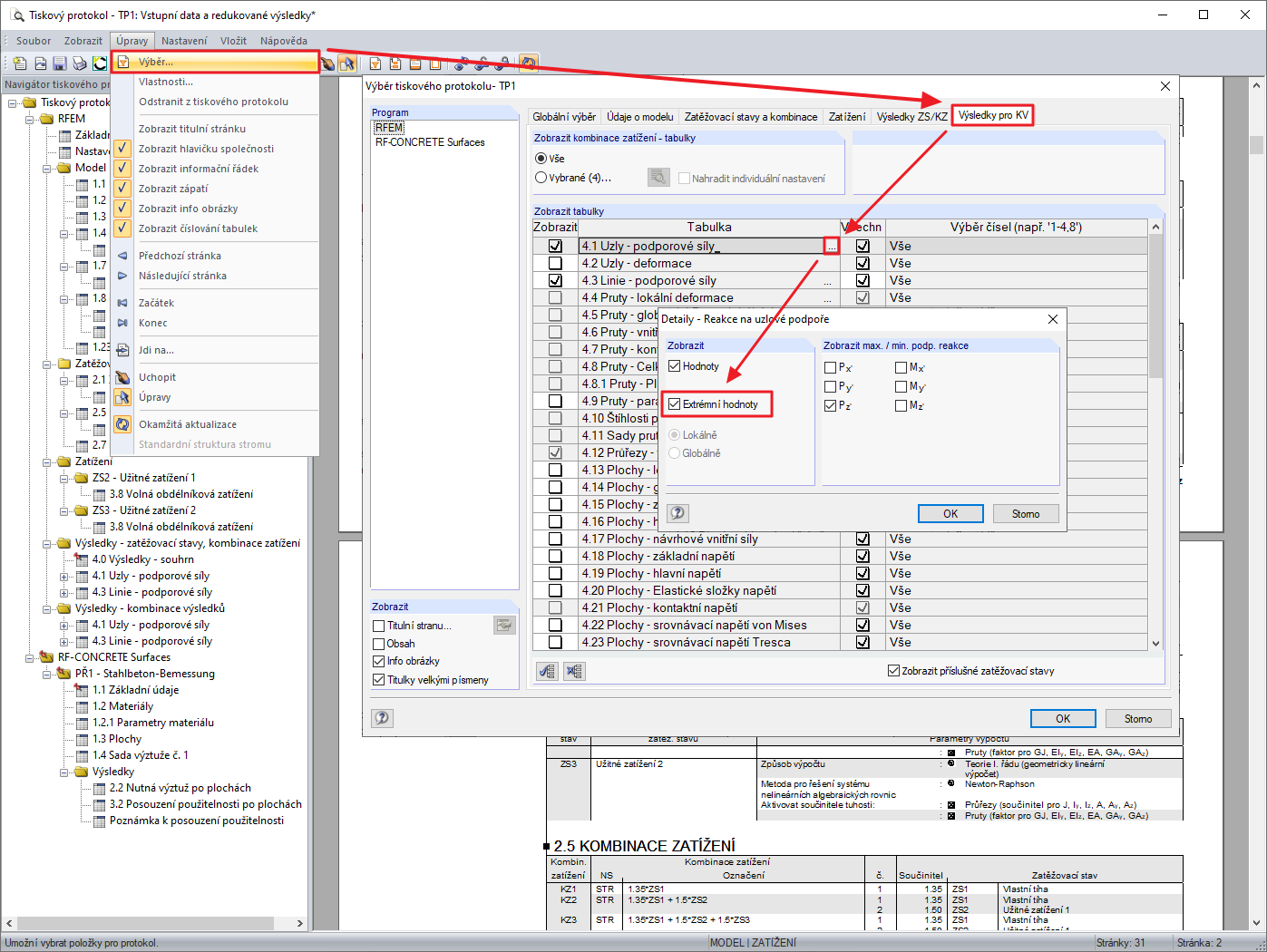Screen dimensions: 1267x952
Task: Collapse Výsledky - zatěžovací stavy, kombinace zatížení
Action: point(47,543)
